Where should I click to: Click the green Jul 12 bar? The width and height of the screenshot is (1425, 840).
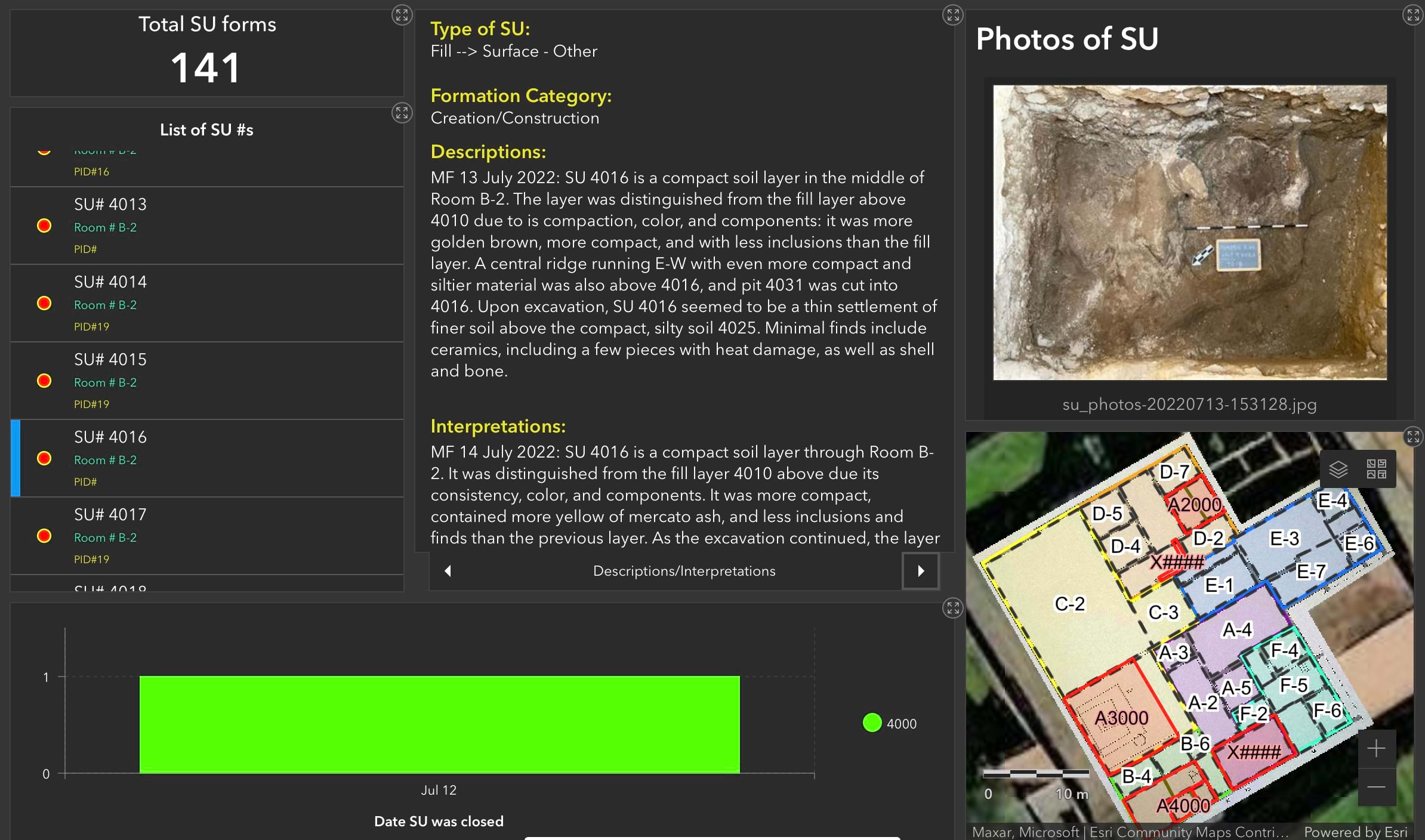[439, 724]
